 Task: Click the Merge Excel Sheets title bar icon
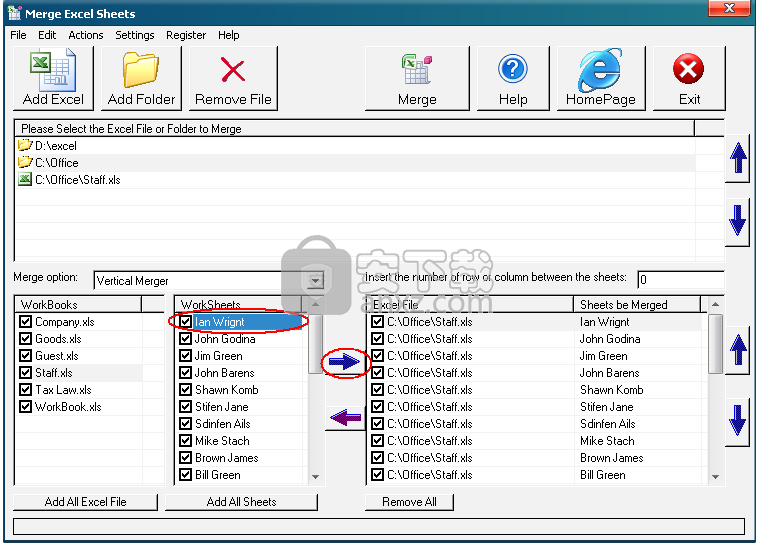point(14,13)
